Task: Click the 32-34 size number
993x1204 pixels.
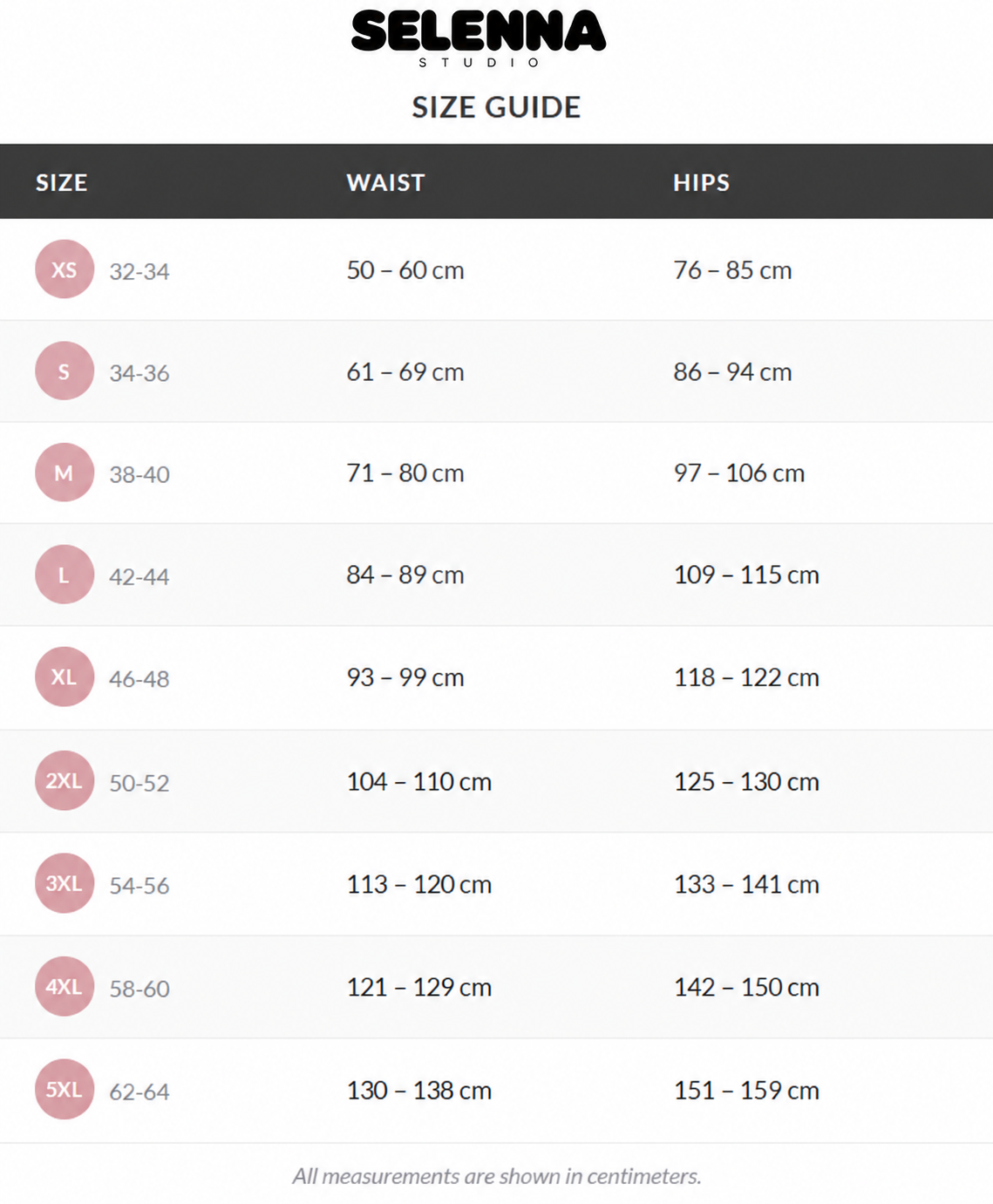Action: pyautogui.click(x=139, y=271)
